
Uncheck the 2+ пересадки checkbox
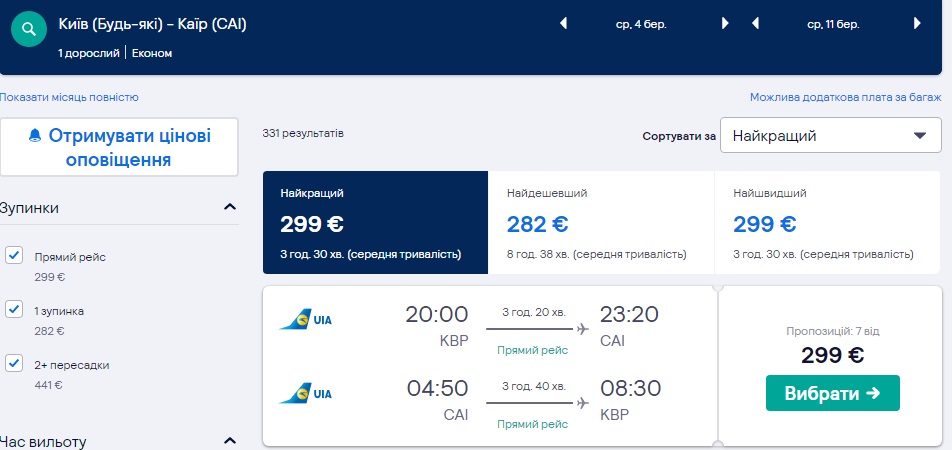click(x=14, y=363)
